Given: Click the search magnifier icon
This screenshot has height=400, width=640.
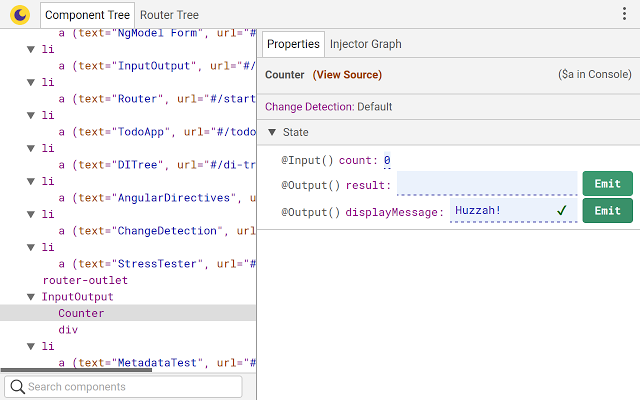Looking at the screenshot, I should [17, 387].
